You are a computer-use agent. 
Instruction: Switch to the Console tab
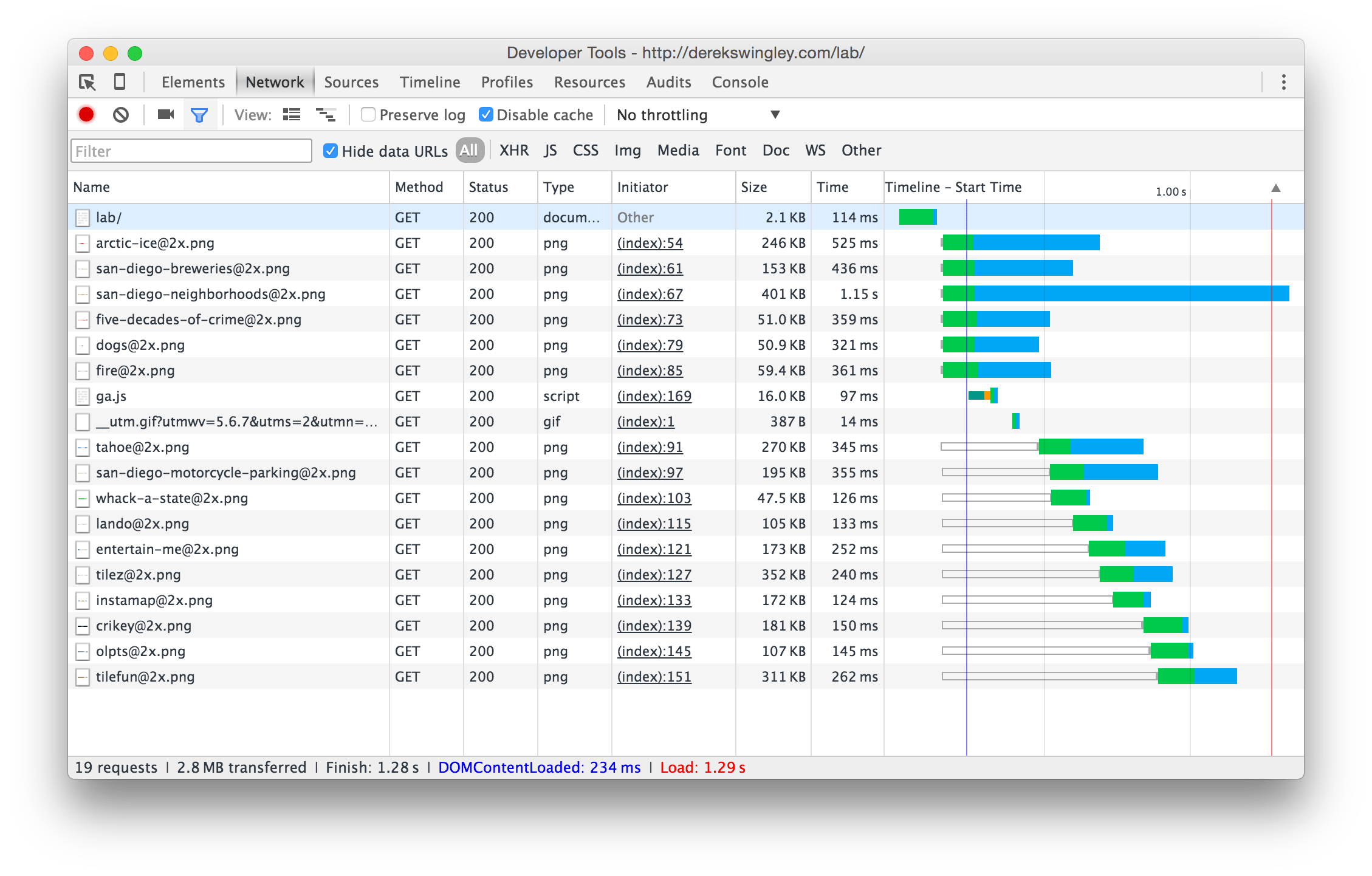click(739, 82)
